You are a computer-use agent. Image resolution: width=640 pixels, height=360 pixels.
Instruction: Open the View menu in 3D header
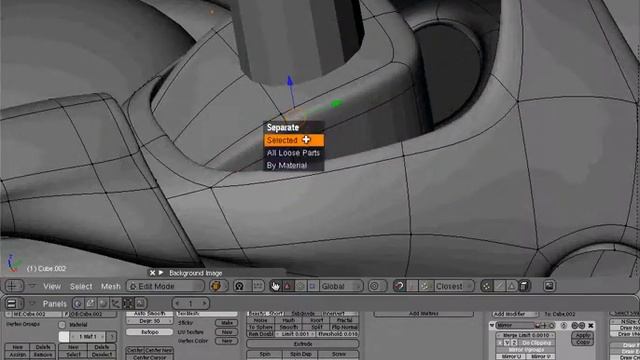52,287
